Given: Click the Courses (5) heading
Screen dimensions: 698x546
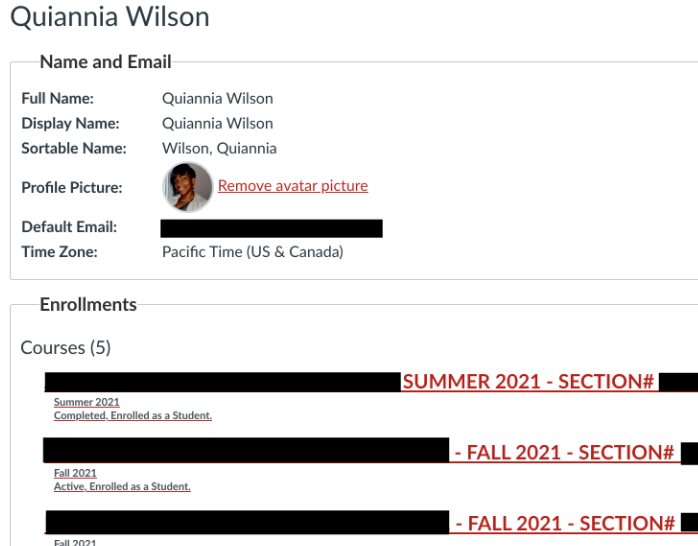Looking at the screenshot, I should [x=66, y=348].
